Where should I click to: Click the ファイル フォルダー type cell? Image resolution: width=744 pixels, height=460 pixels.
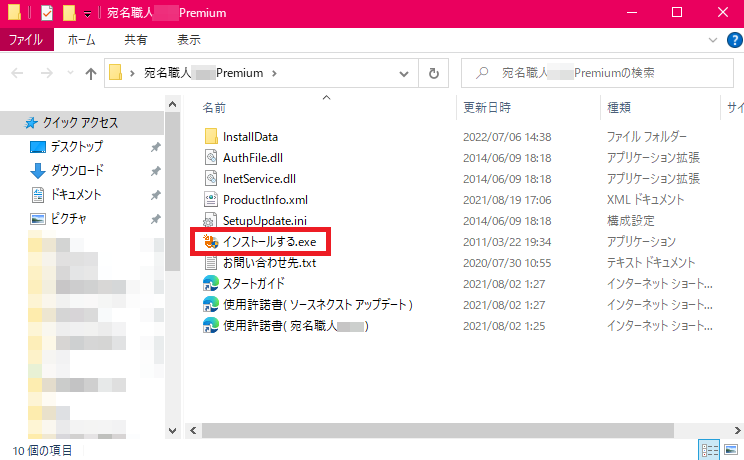[x=647, y=137]
